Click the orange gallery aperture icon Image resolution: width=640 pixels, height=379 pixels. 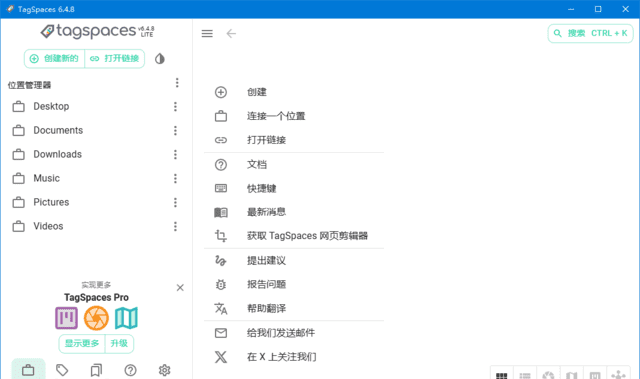click(96, 318)
